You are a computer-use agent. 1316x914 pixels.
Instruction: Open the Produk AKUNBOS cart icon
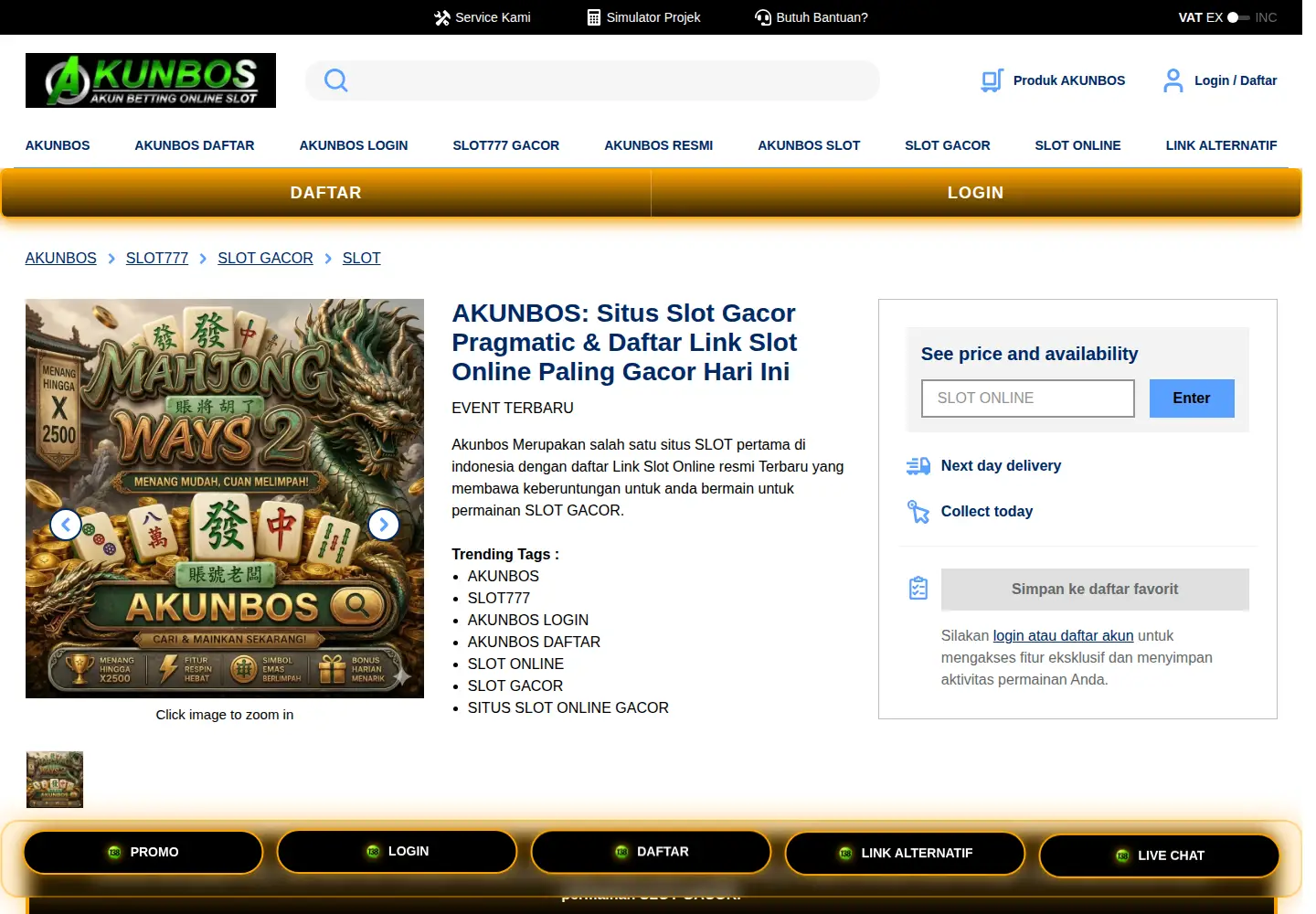992,80
